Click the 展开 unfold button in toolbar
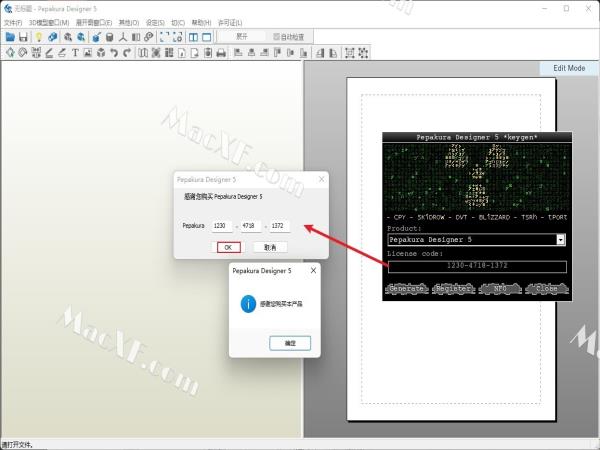This screenshot has width=600, height=450. click(241, 37)
